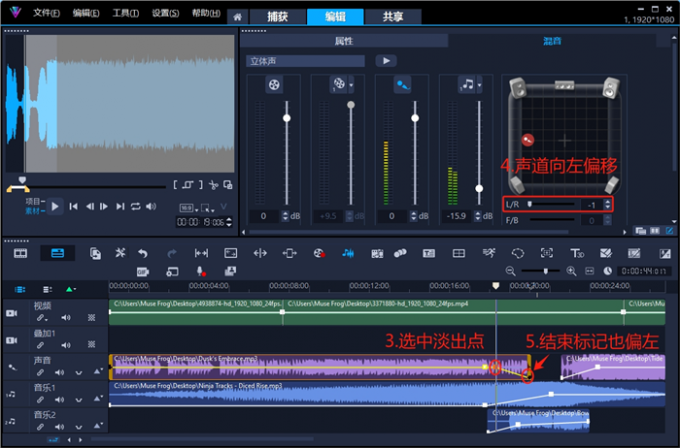The width and height of the screenshot is (680, 448).
Task: Click the record voice-over microphone icon
Action: [x=201, y=271]
